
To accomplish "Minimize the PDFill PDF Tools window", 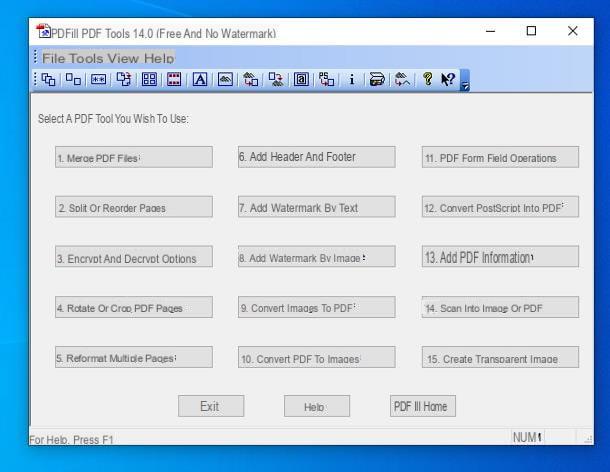I will pos(491,31).
